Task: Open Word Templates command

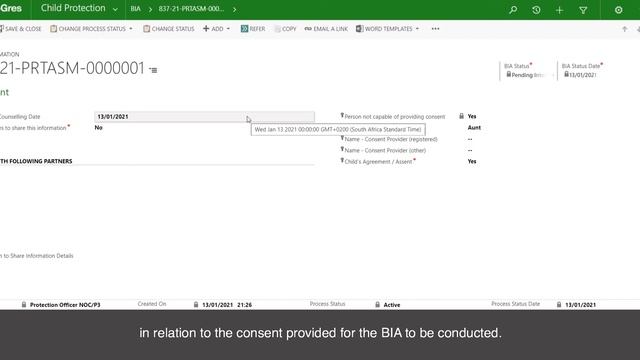Action: (x=384, y=29)
